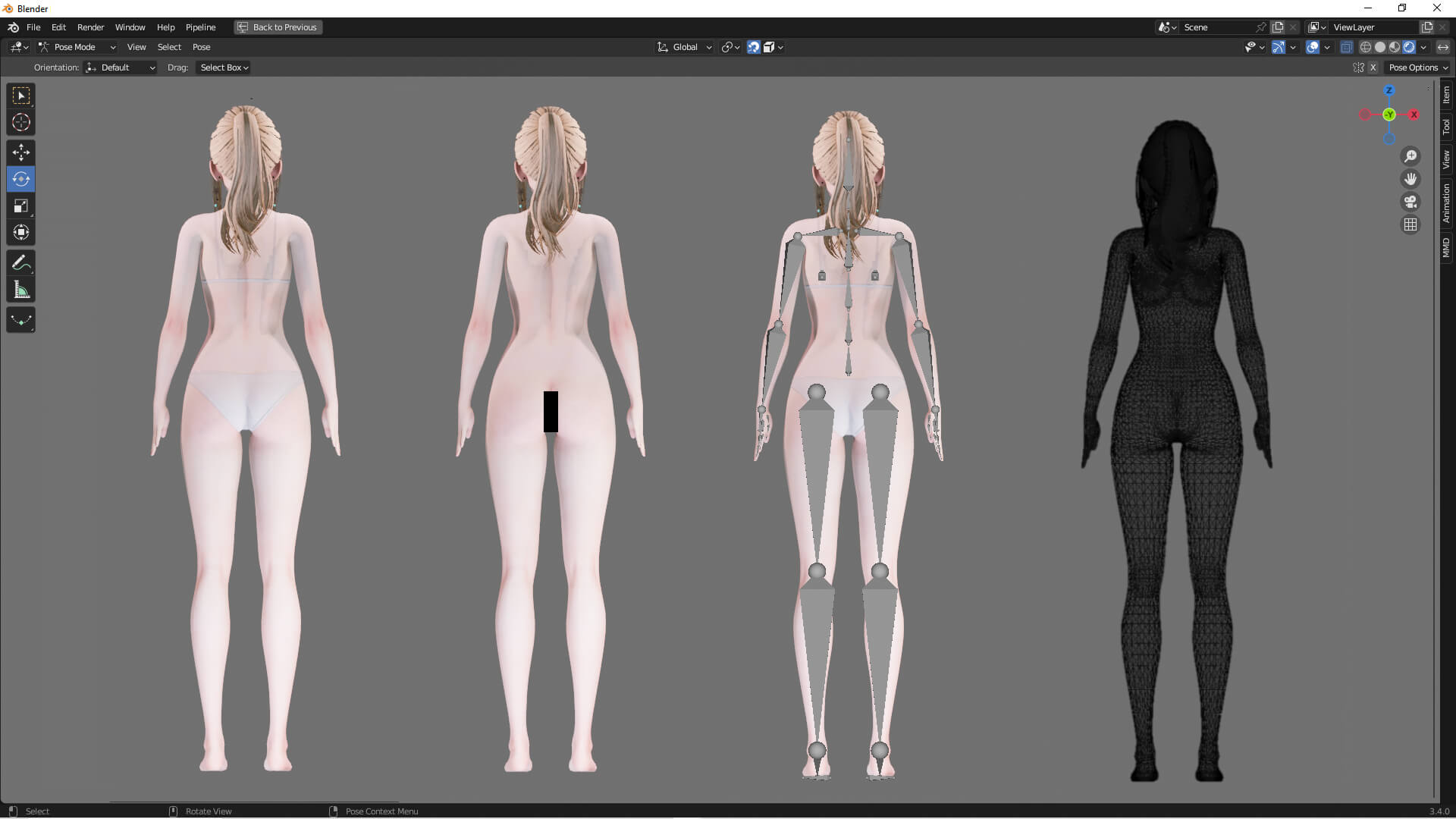
Task: Switch to wireframe viewport shading
Action: [x=1365, y=47]
